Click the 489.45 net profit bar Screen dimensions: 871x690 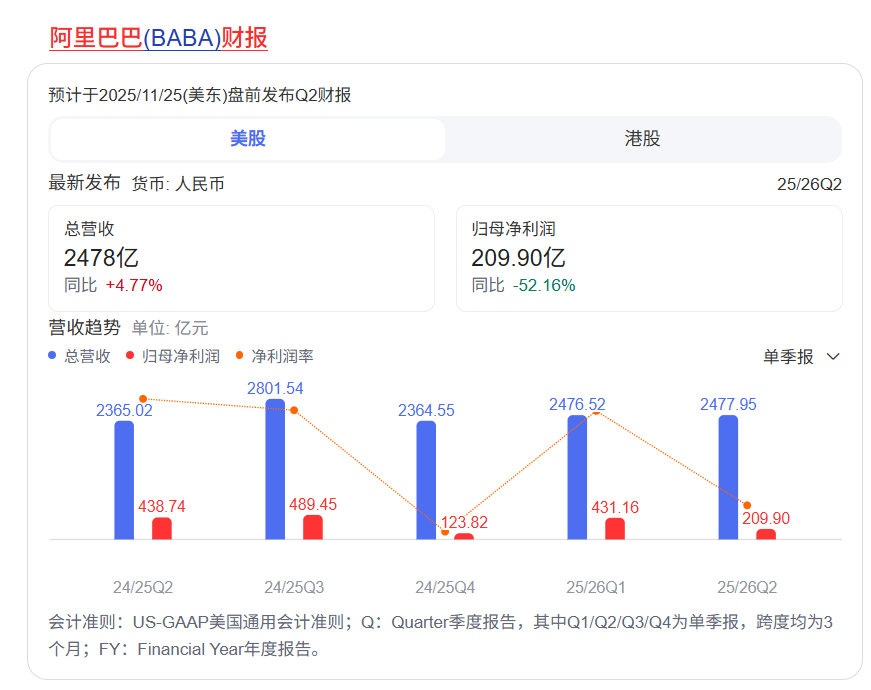click(313, 527)
